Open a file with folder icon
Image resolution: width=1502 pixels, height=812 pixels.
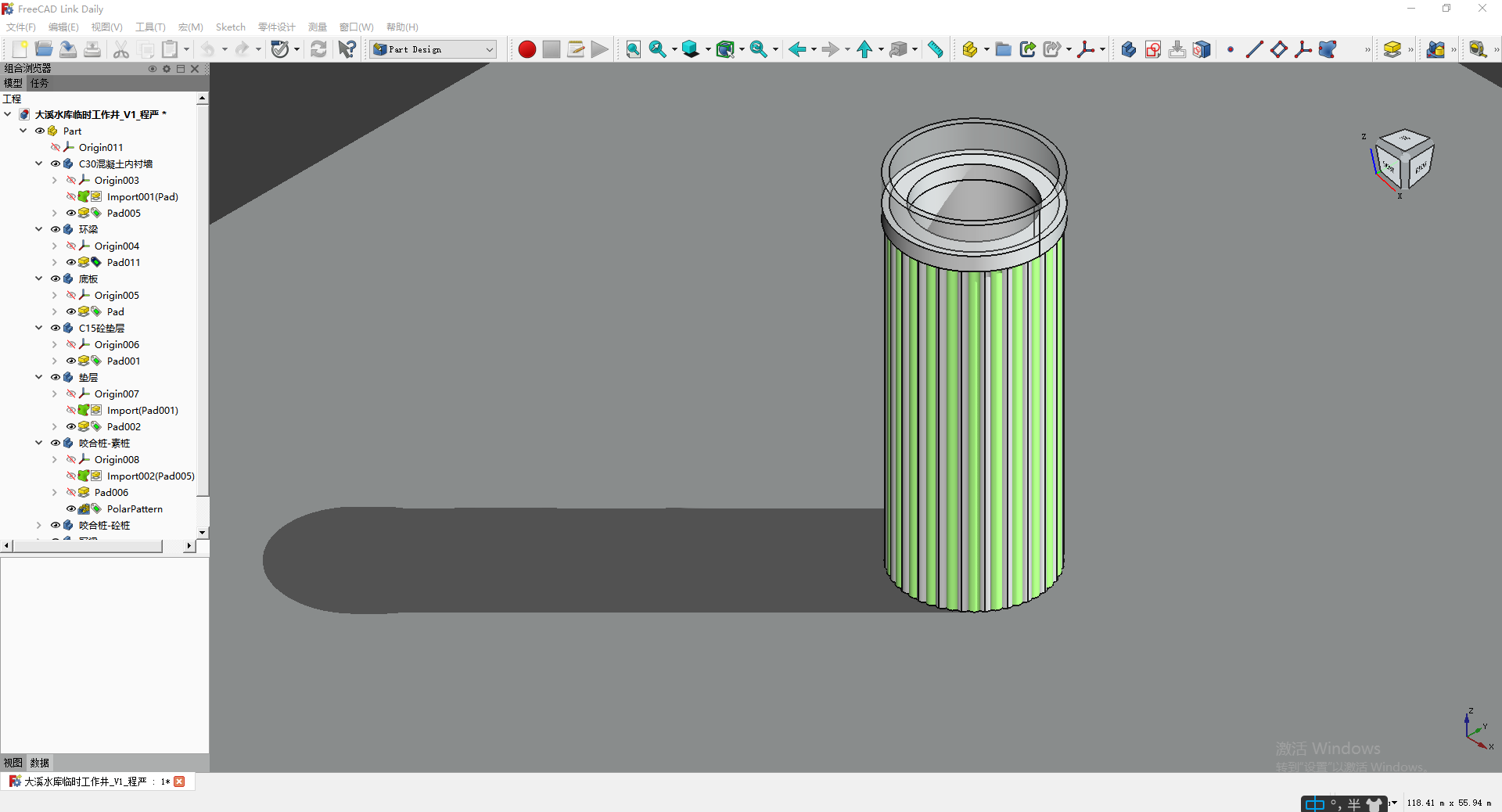point(44,49)
